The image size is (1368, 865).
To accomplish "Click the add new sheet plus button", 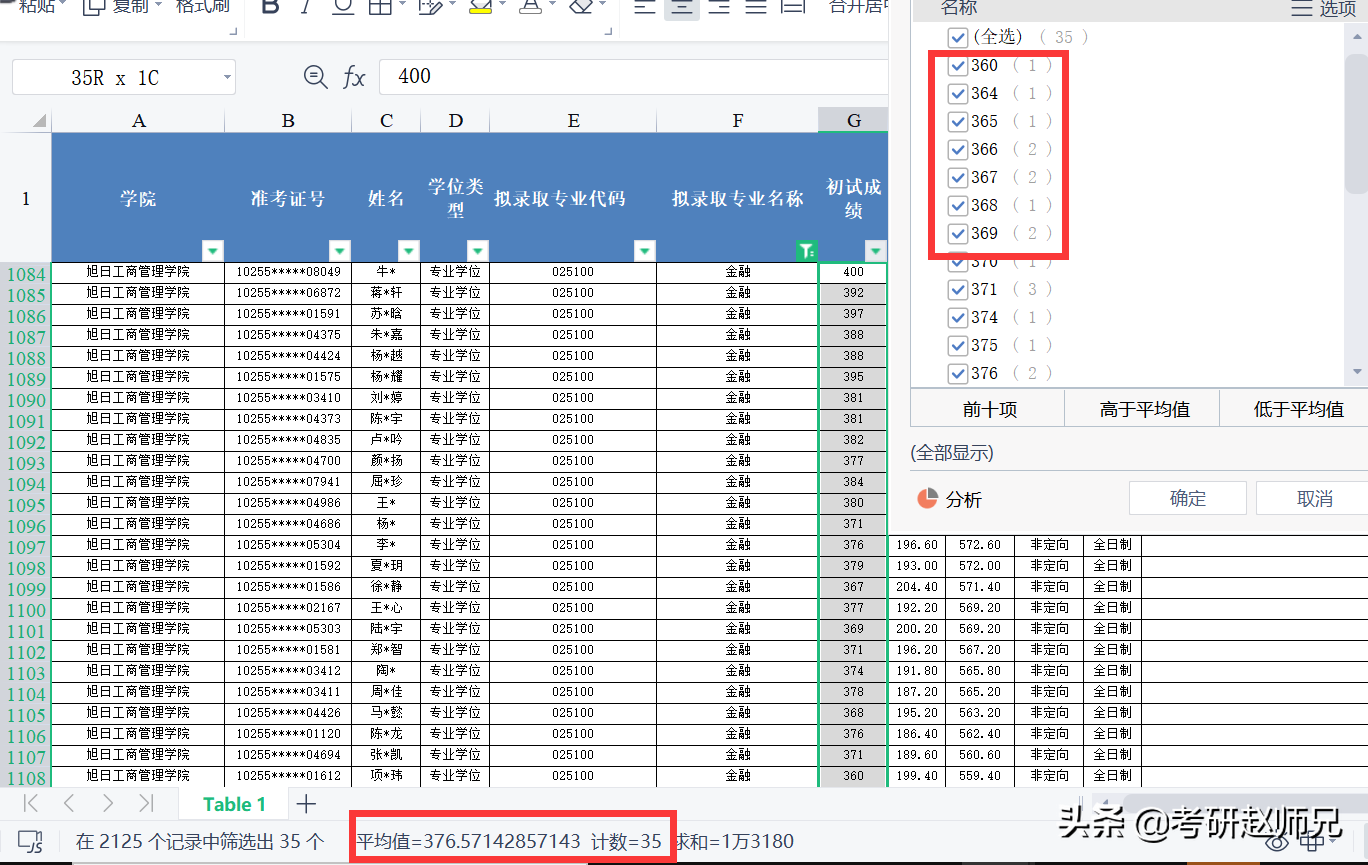I will pyautogui.click(x=306, y=803).
